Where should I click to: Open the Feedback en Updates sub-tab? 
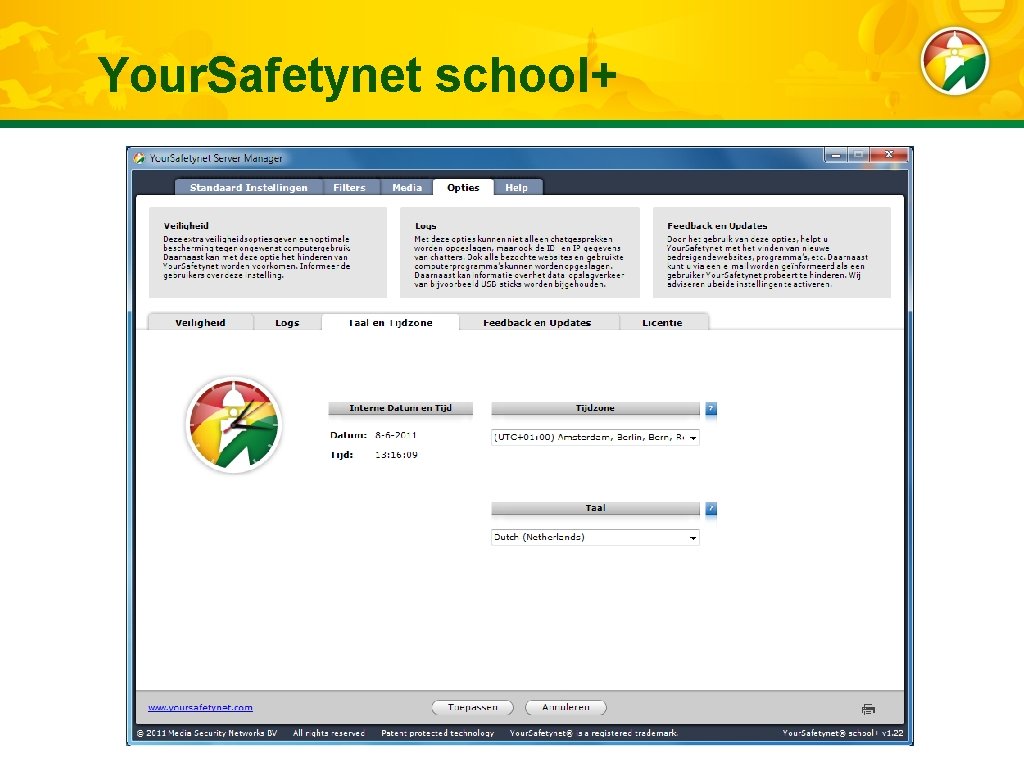point(537,323)
